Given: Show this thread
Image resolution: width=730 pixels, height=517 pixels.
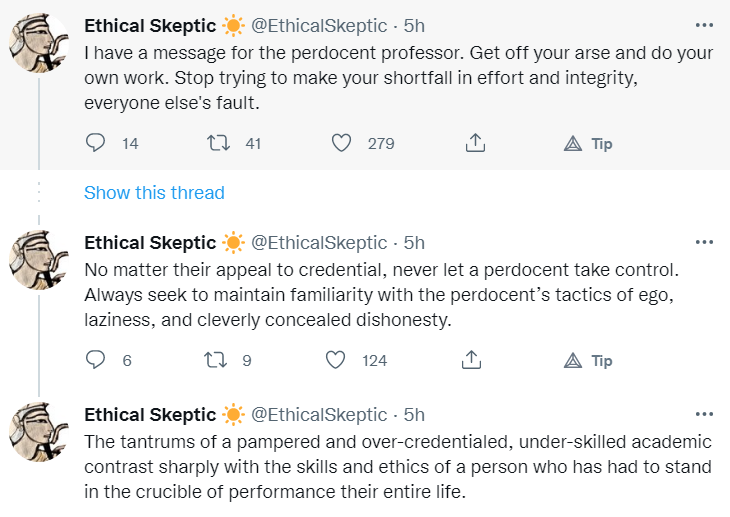Looking at the screenshot, I should pos(154,193).
